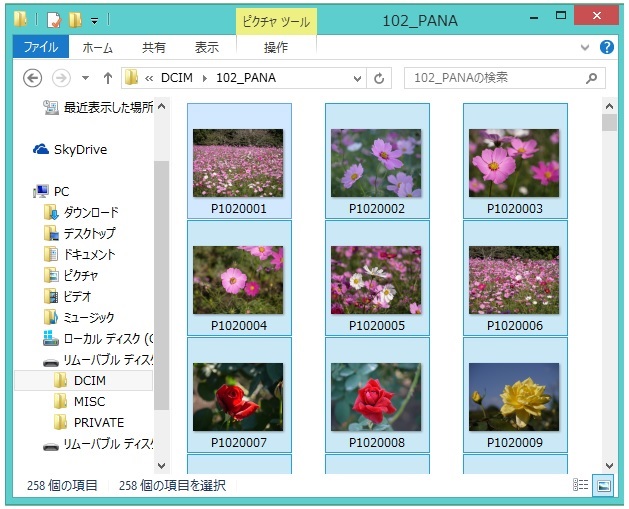Expand the arrow between DCIM and 102_PANA
Image resolution: width=629 pixels, height=509 pixels.
205,78
